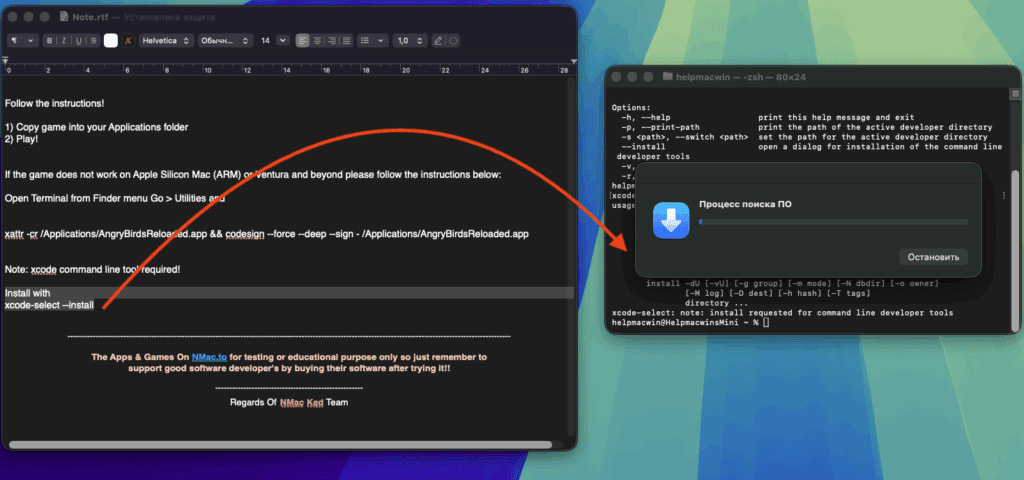1024x480 pixels.
Task: Click the highlight pen icon
Action: pos(438,40)
